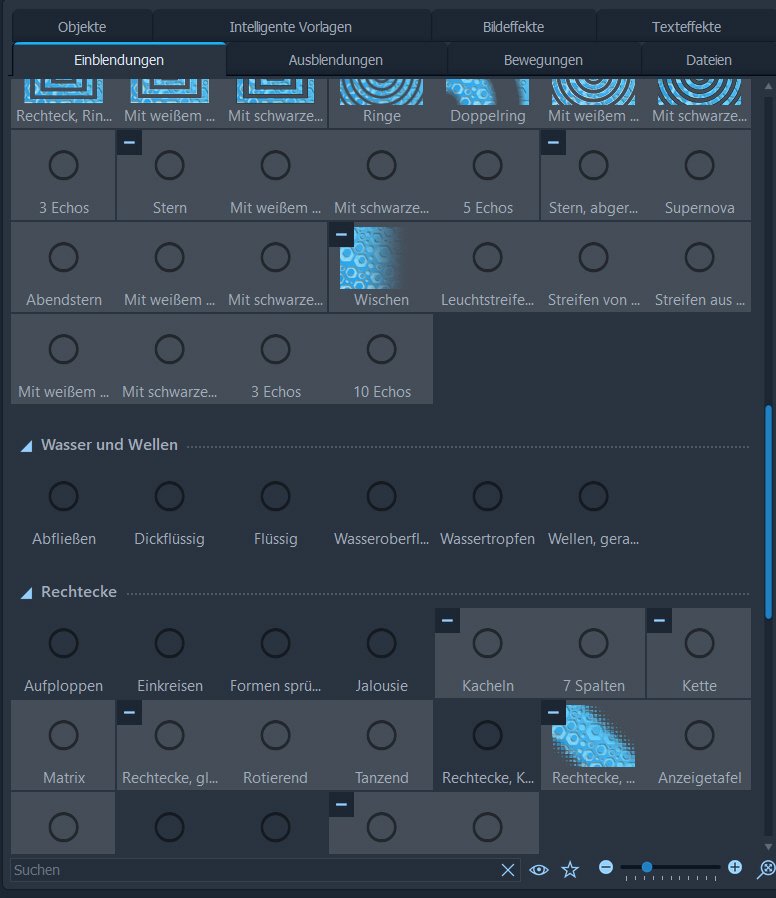Click the minus zoom-out icon
The width and height of the screenshot is (776, 898).
point(606,867)
